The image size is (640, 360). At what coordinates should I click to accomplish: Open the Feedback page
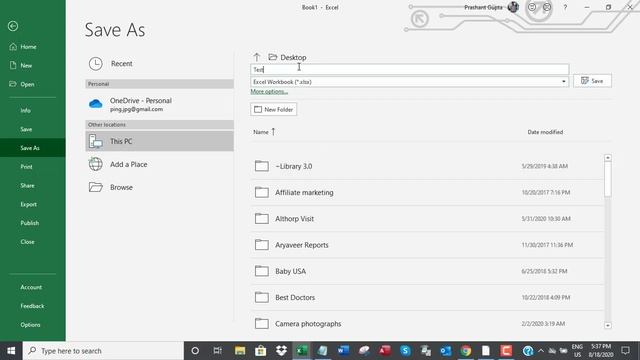33,306
